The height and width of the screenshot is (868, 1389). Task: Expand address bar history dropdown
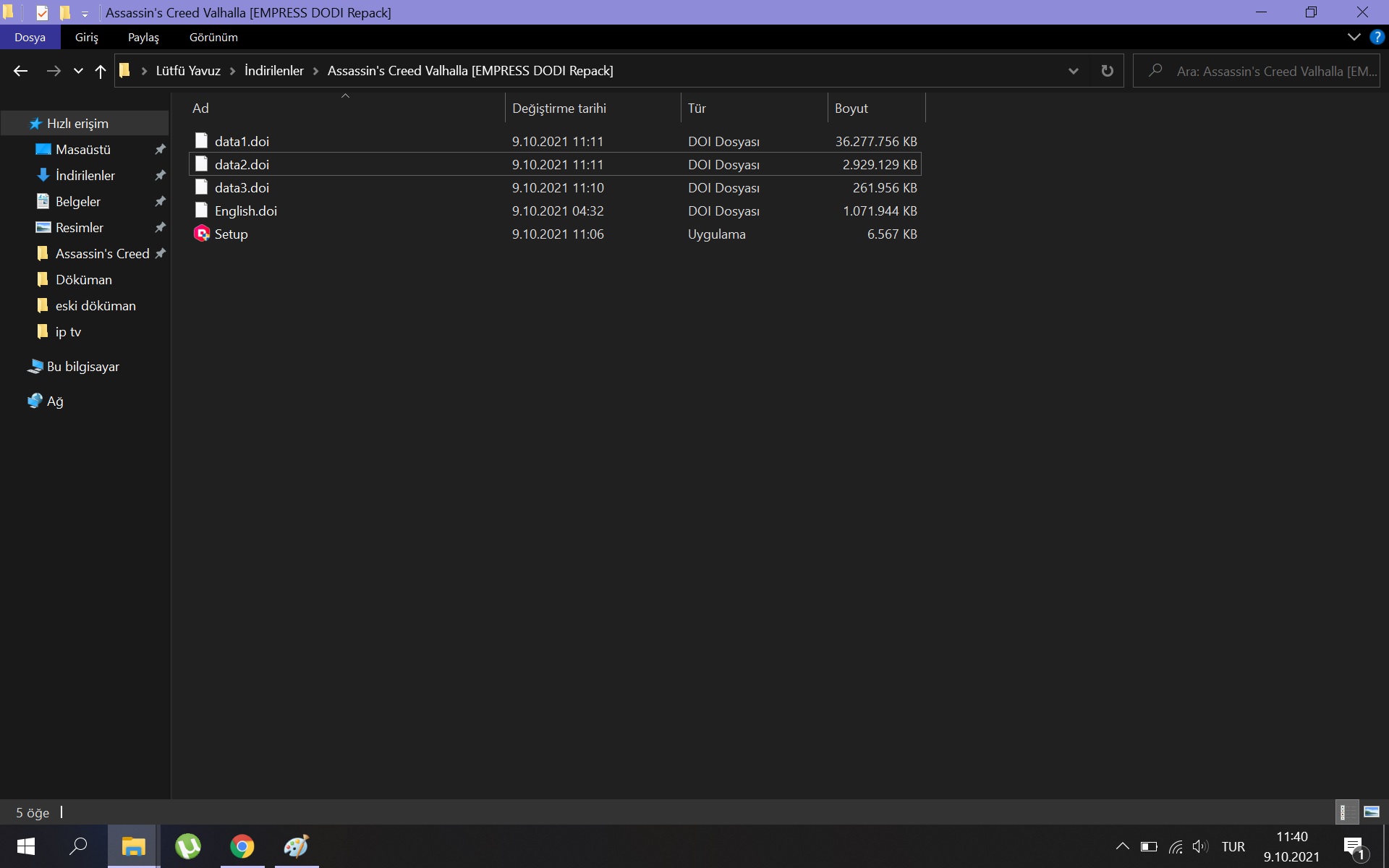(1074, 71)
